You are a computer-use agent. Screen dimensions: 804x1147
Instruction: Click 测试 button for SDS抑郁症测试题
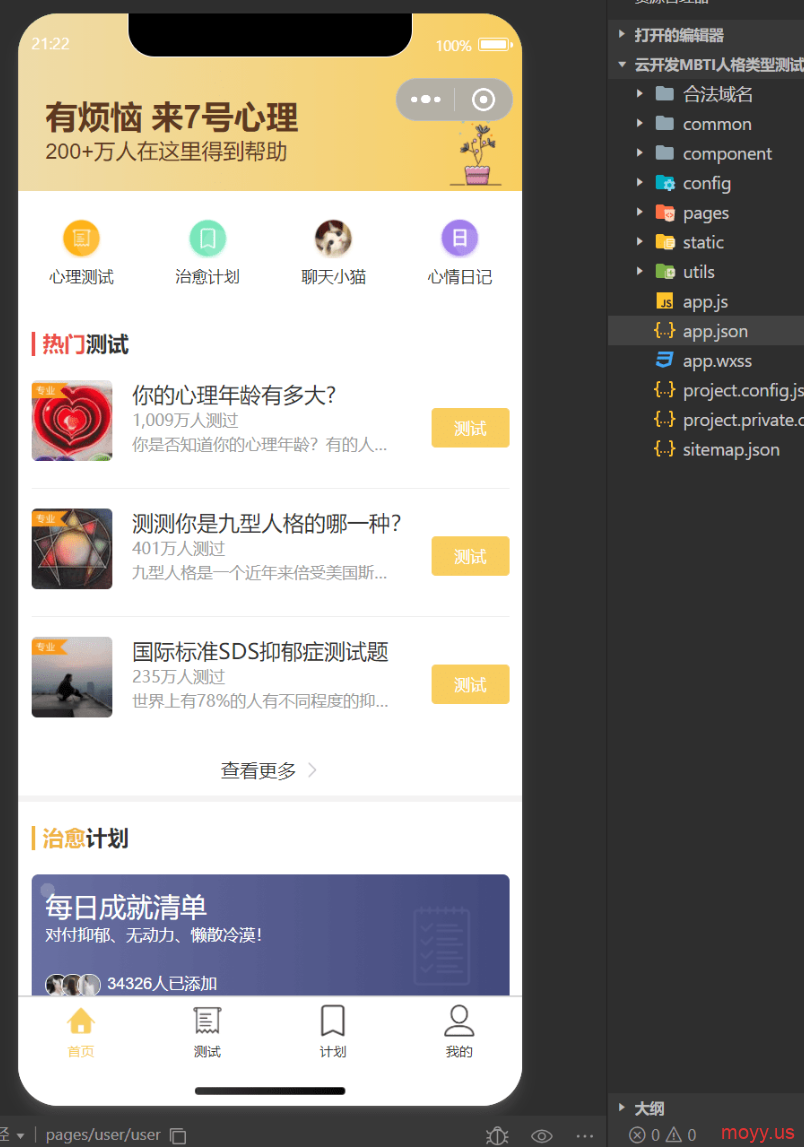point(470,685)
